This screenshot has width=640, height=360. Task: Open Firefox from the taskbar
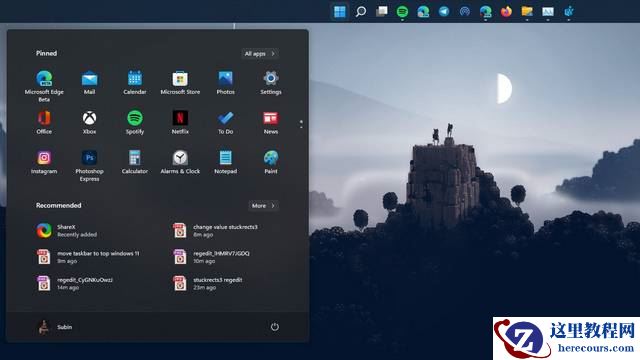point(506,11)
